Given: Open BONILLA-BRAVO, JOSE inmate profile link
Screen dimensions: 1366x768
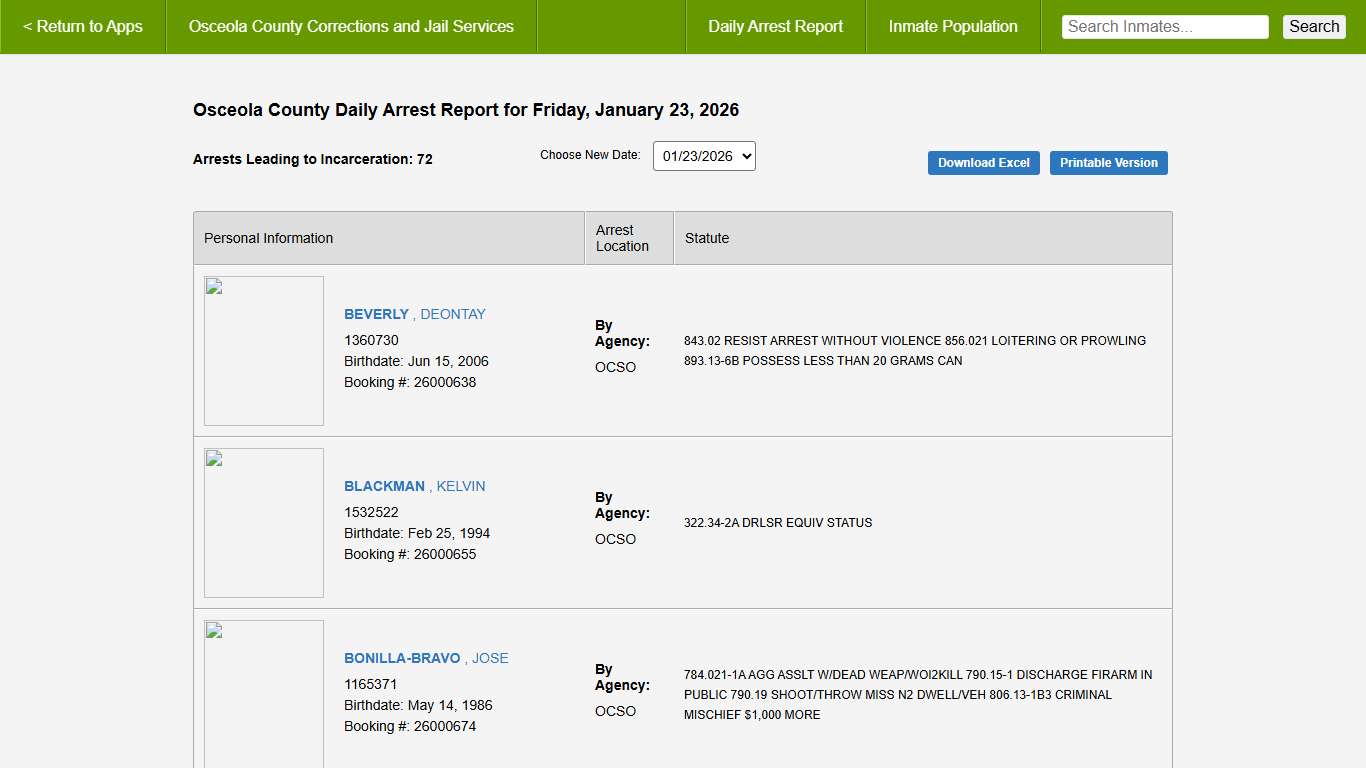Looking at the screenshot, I should click(x=426, y=658).
